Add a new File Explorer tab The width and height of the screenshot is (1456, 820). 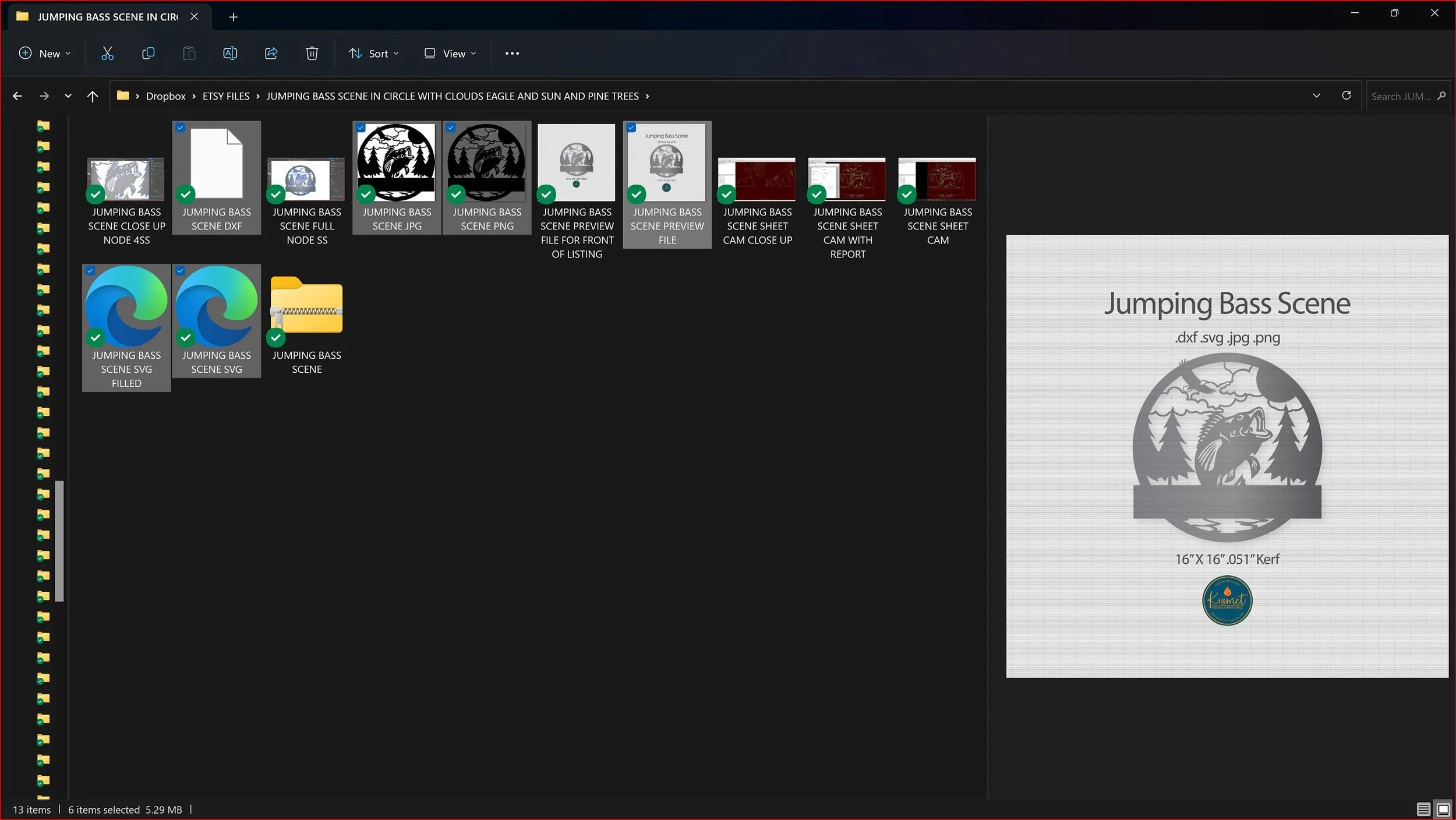coord(233,17)
